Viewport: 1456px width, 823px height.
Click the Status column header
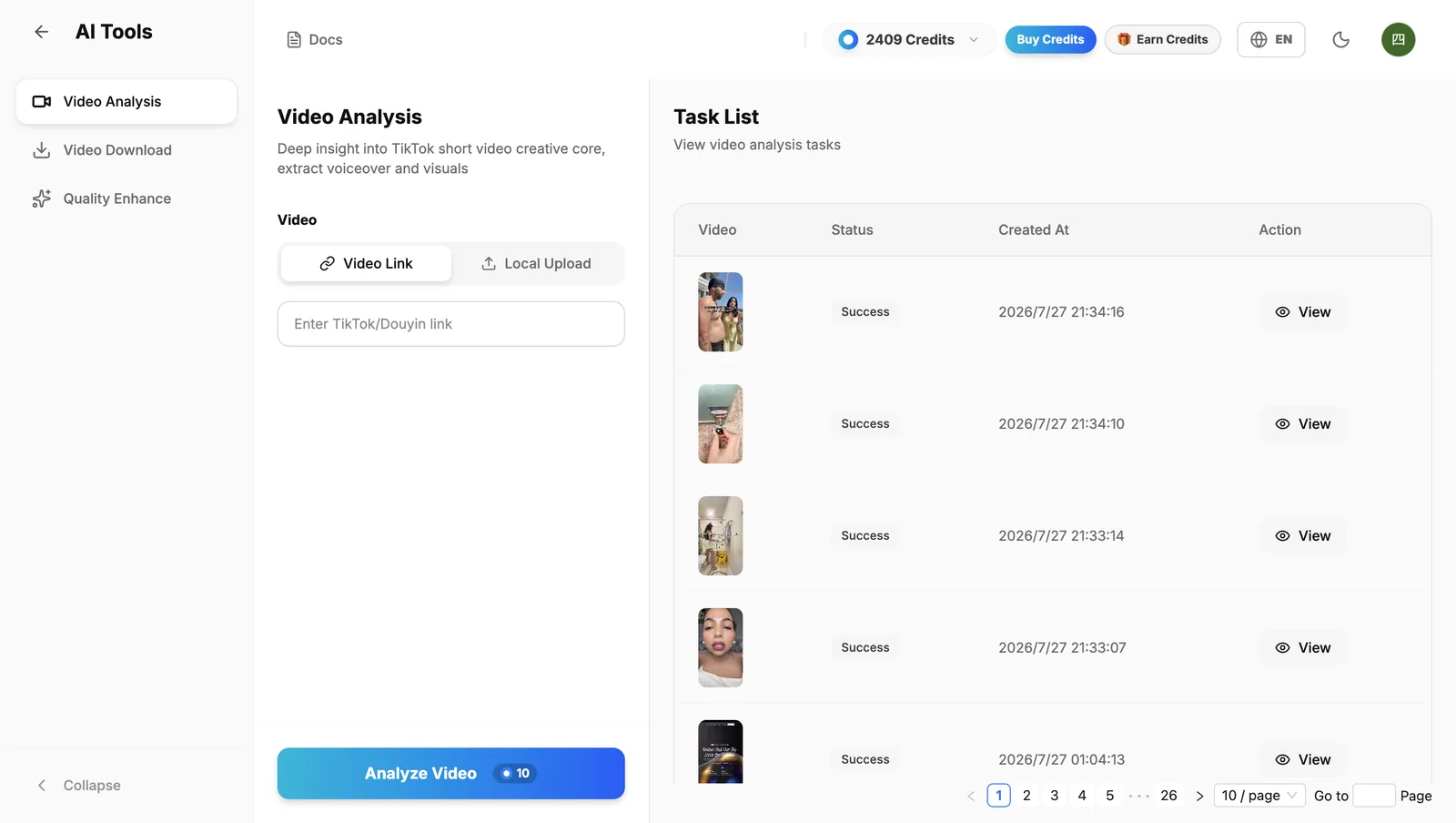click(x=852, y=230)
